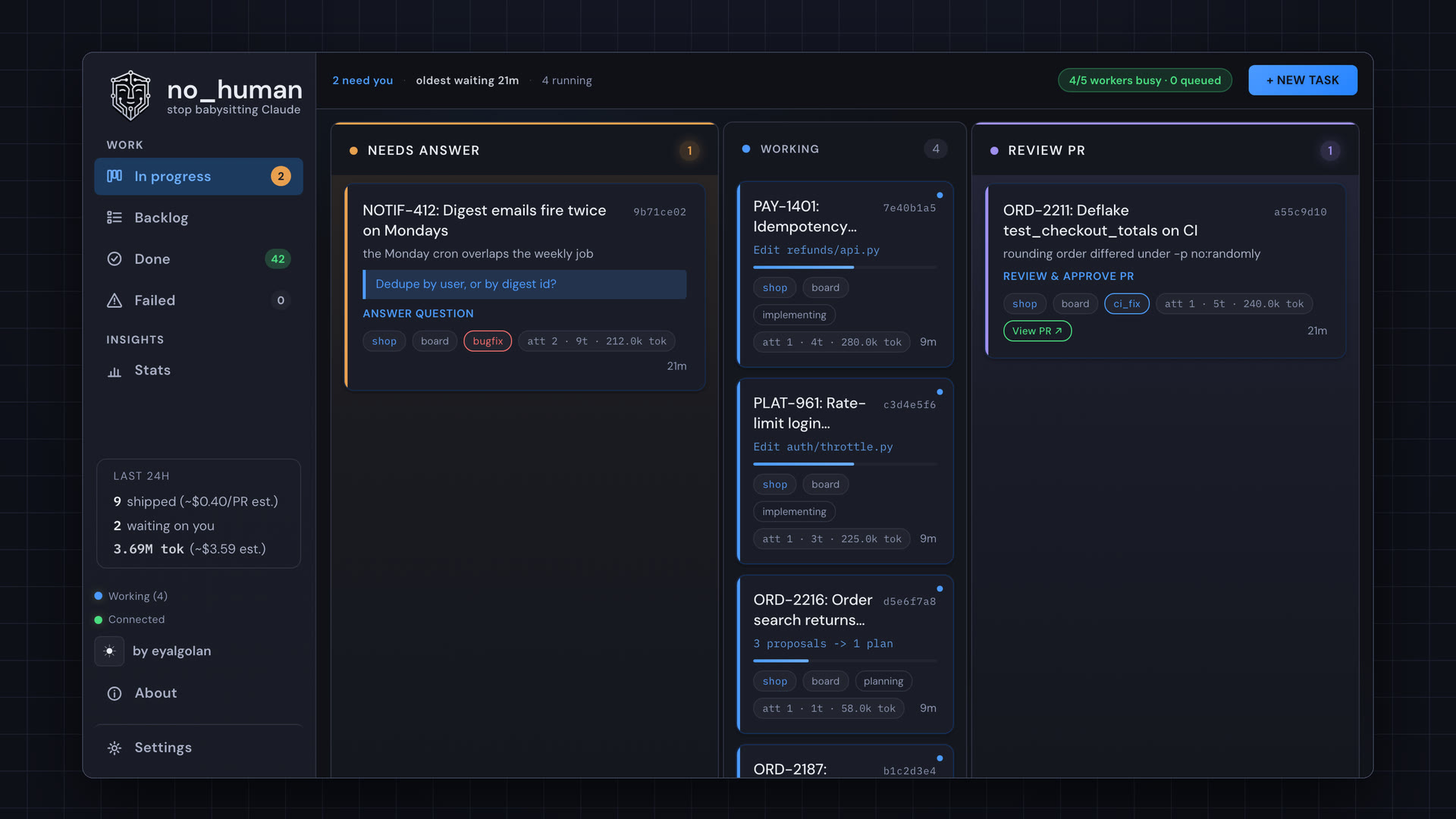The image size is (1456, 819).
Task: Open the Failed view
Action: click(x=199, y=300)
